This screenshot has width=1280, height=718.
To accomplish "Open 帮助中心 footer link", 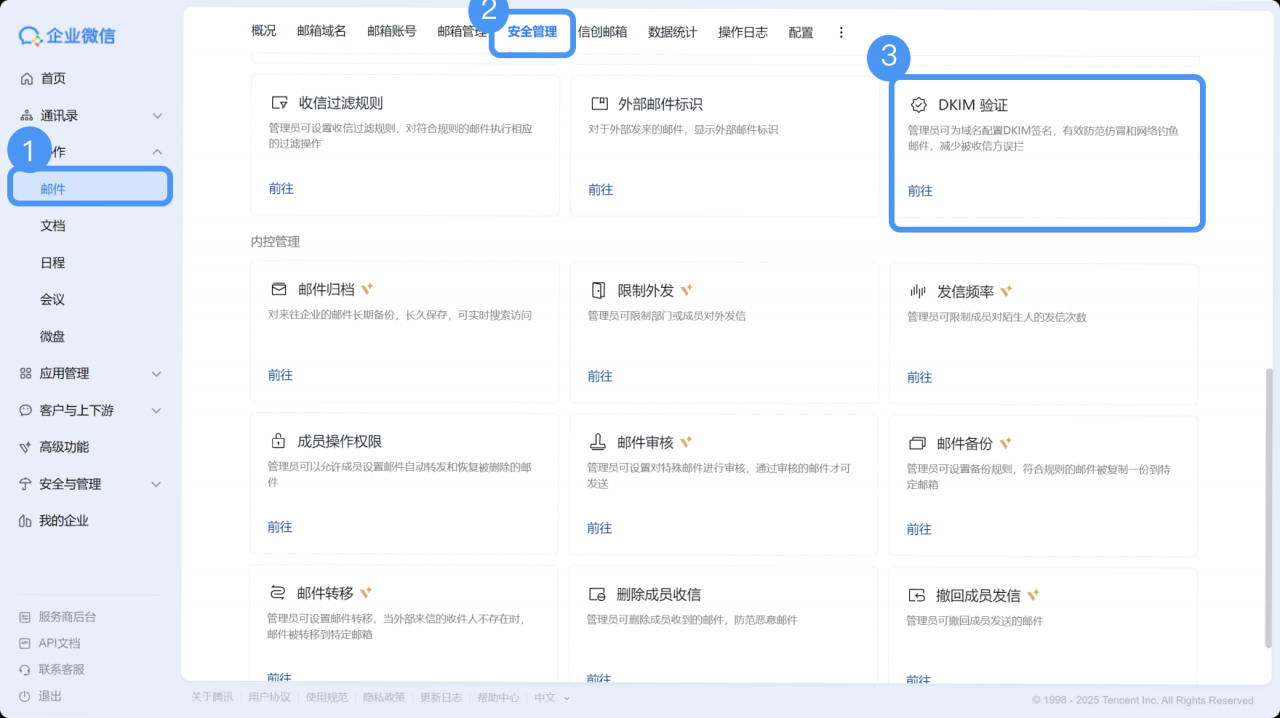I will (x=498, y=698).
